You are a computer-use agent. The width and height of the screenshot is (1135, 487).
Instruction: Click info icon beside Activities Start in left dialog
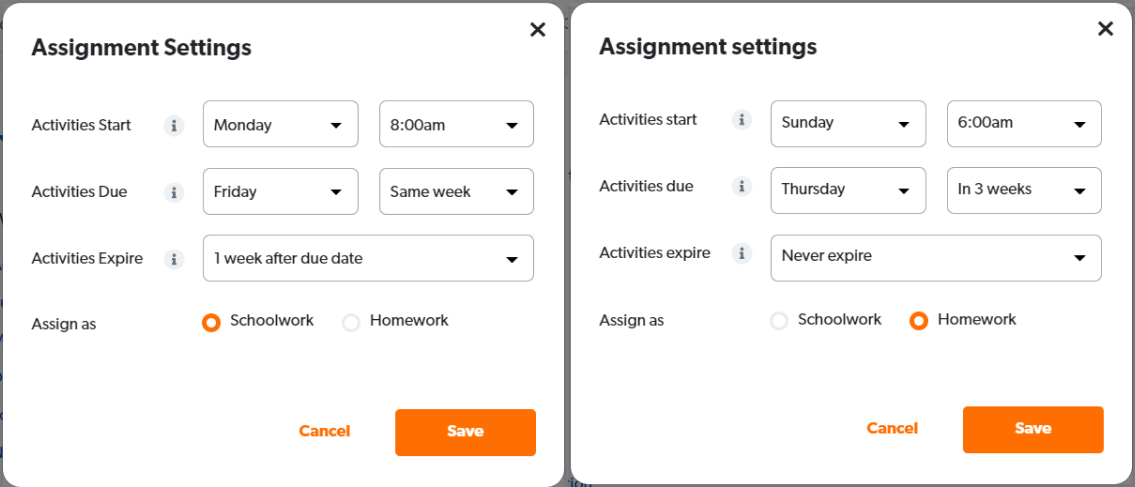[174, 126]
